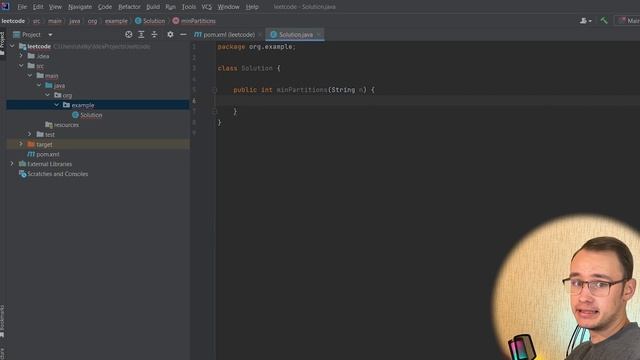The width and height of the screenshot is (640, 360).
Task: Open the Tools menu
Action: pyautogui.click(x=189, y=7)
